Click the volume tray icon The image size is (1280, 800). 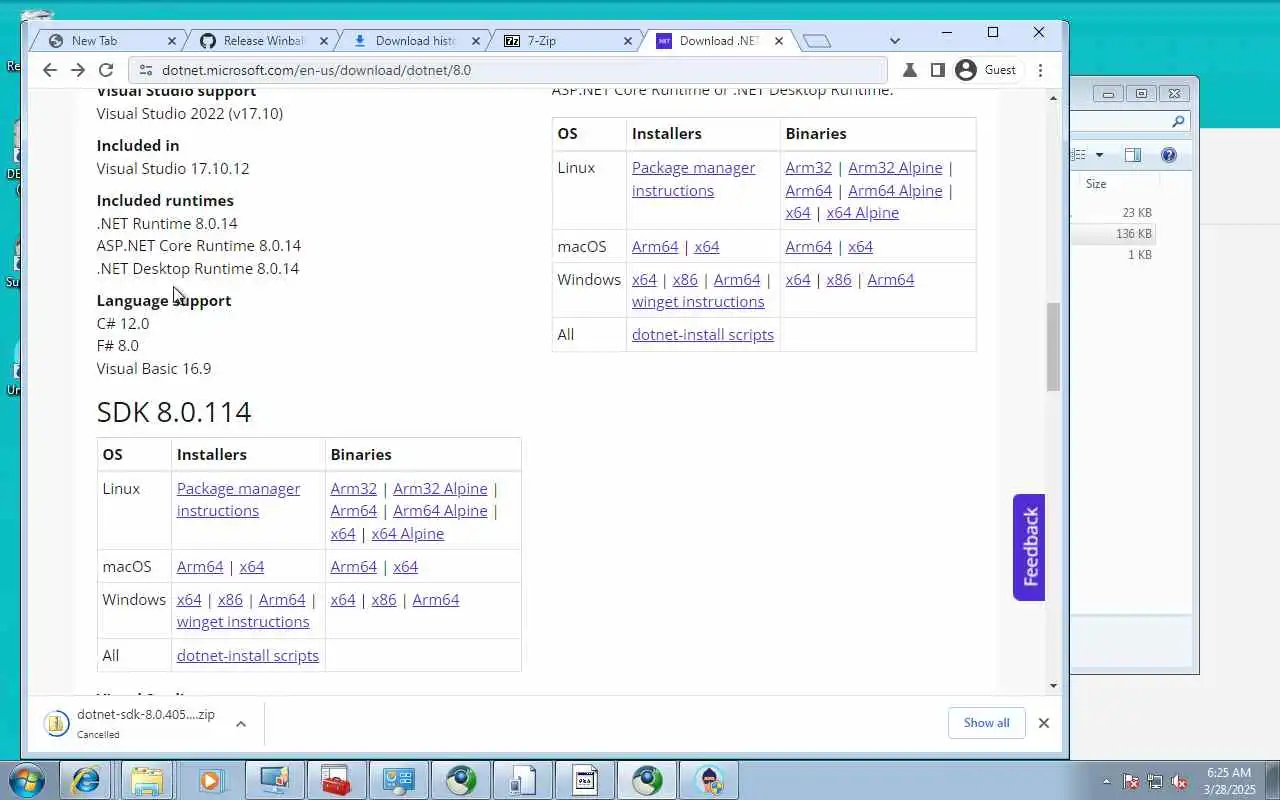coord(1180,781)
